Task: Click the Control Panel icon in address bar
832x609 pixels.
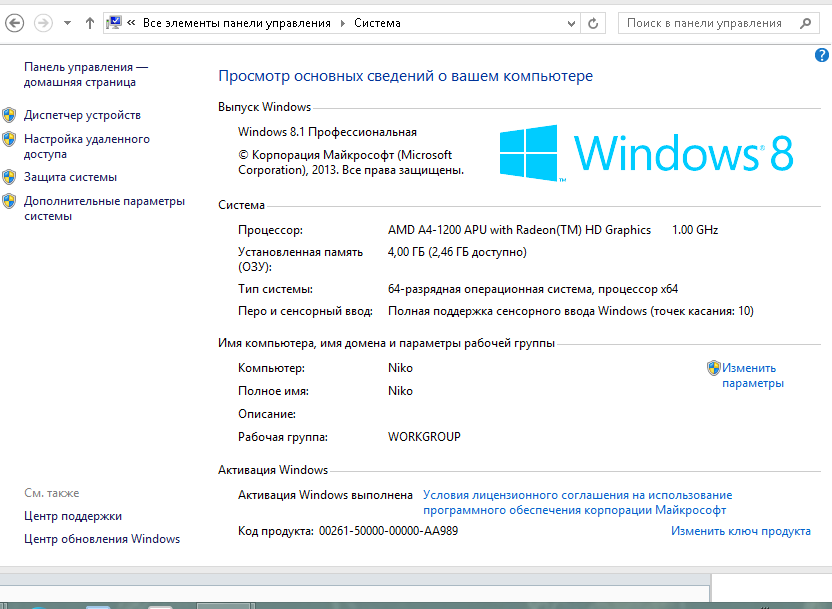Action: point(114,23)
